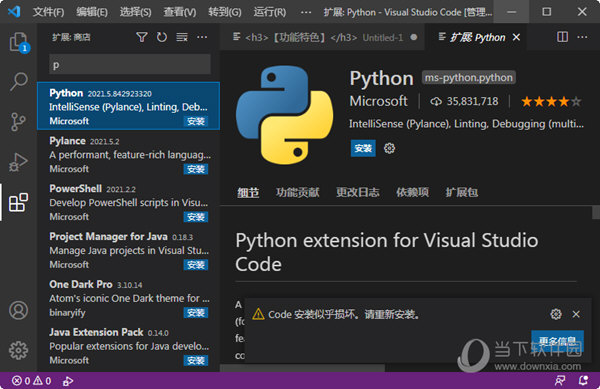
Task: Open extensions panel more actions menu
Action: (202, 37)
